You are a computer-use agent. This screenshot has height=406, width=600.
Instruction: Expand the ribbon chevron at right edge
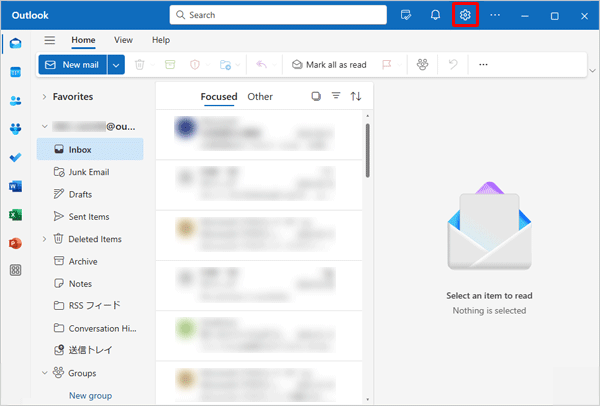point(592,71)
